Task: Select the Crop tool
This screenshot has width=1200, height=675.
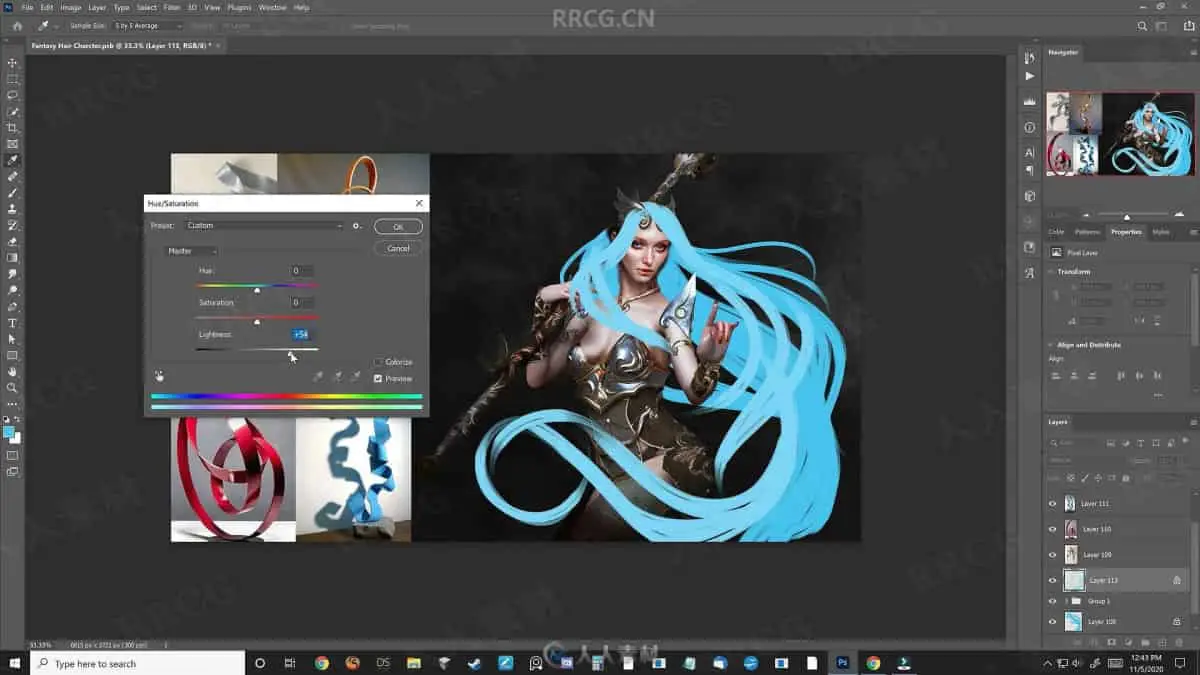Action: pos(12,128)
